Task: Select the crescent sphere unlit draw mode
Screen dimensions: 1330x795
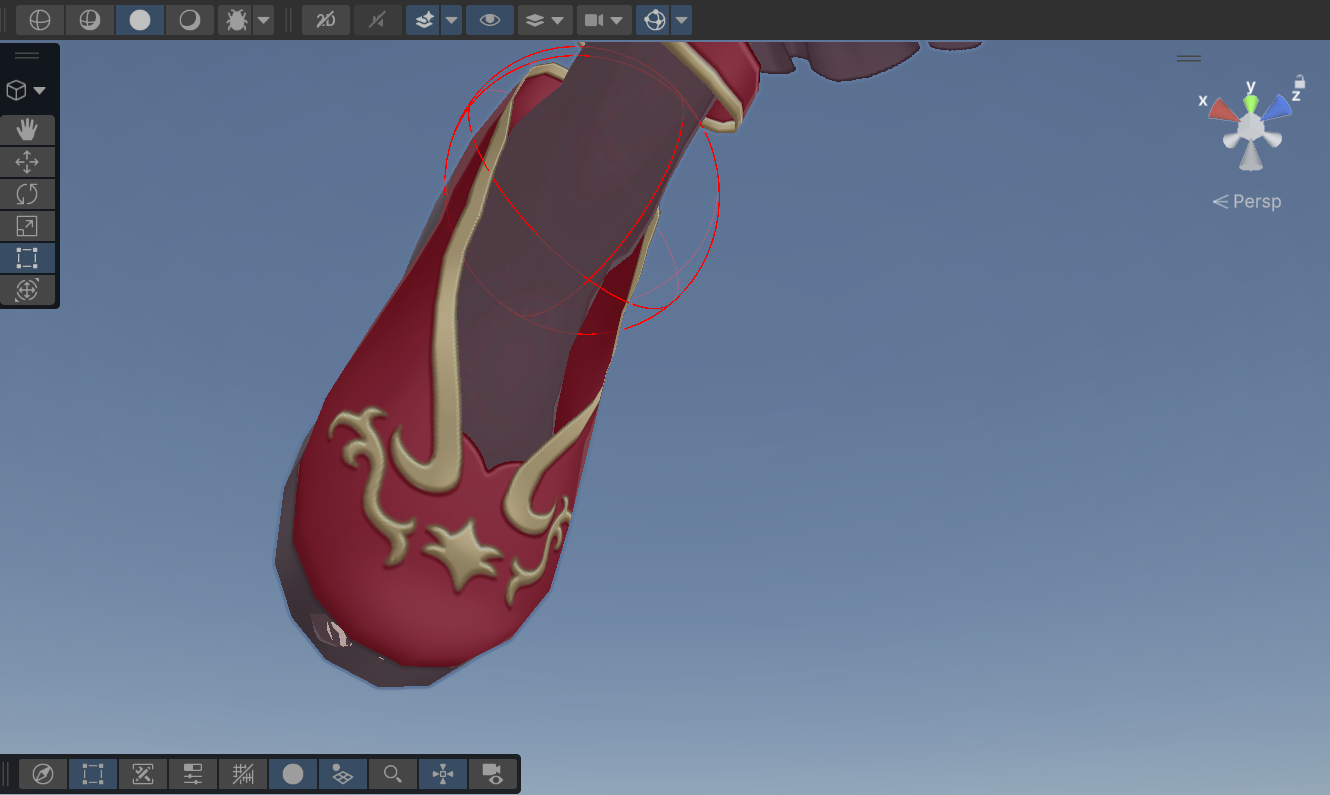Action: pos(190,20)
